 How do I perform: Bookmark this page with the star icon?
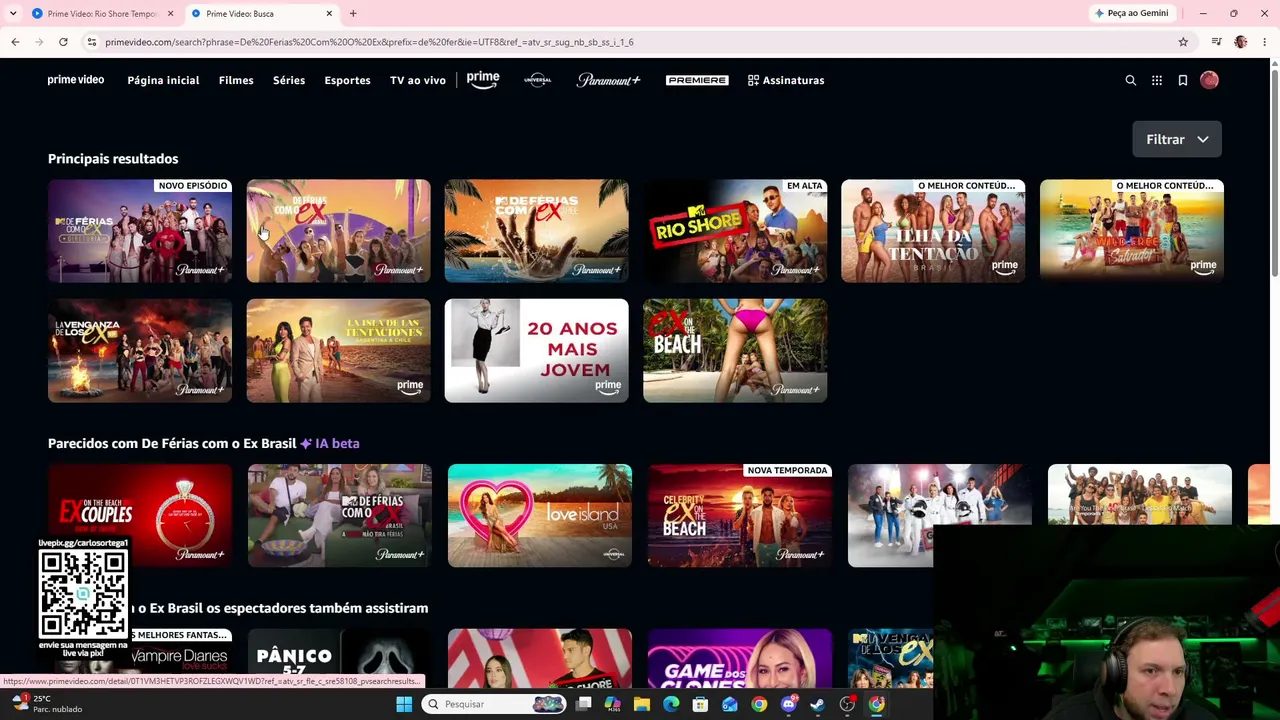point(1183,42)
